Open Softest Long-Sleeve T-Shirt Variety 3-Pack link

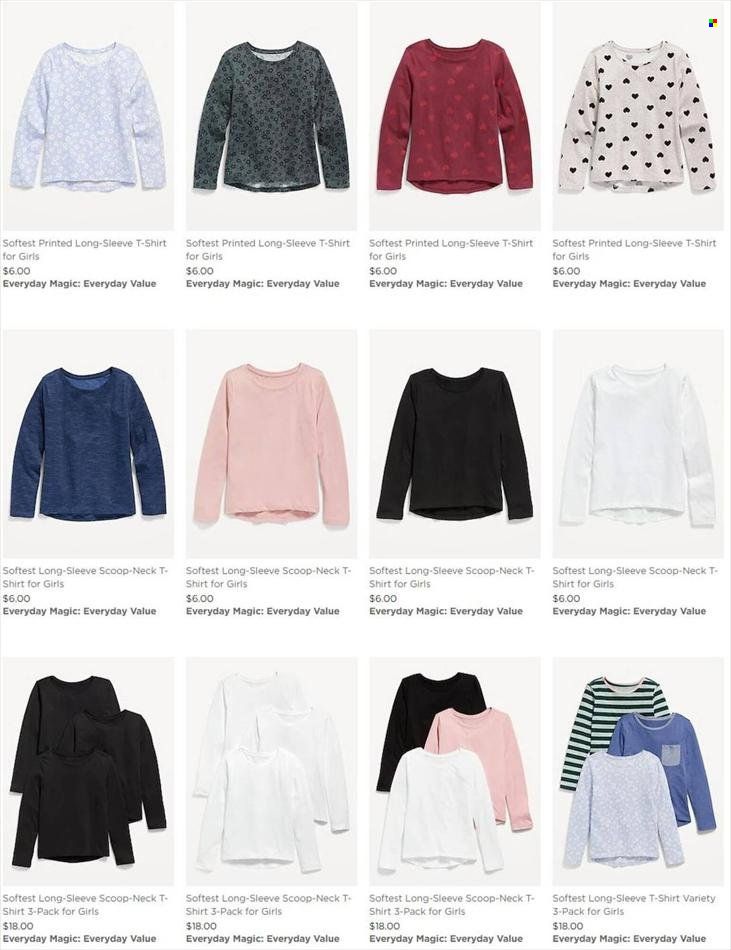point(633,905)
